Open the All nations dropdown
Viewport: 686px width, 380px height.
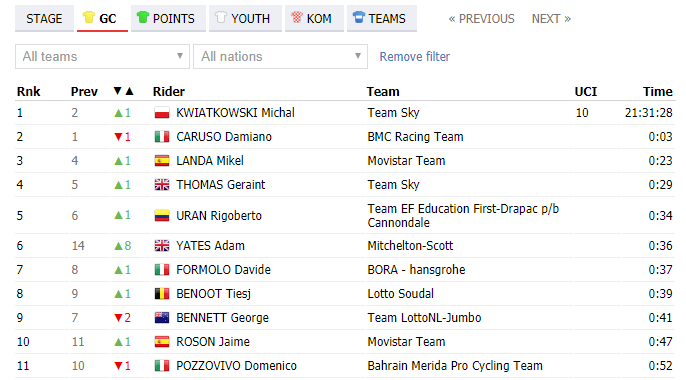(280, 56)
